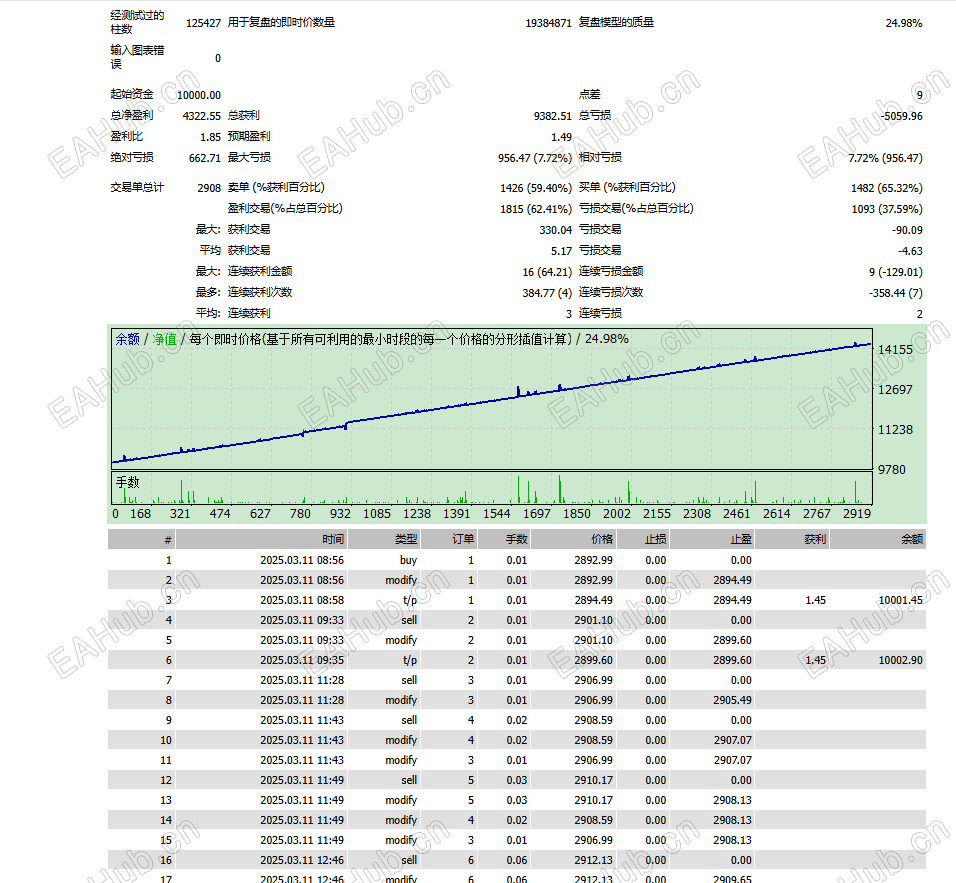The image size is (956, 883).
Task: Select the maximal drawdown 956.47 (7.72%)
Action: [x=535, y=158]
